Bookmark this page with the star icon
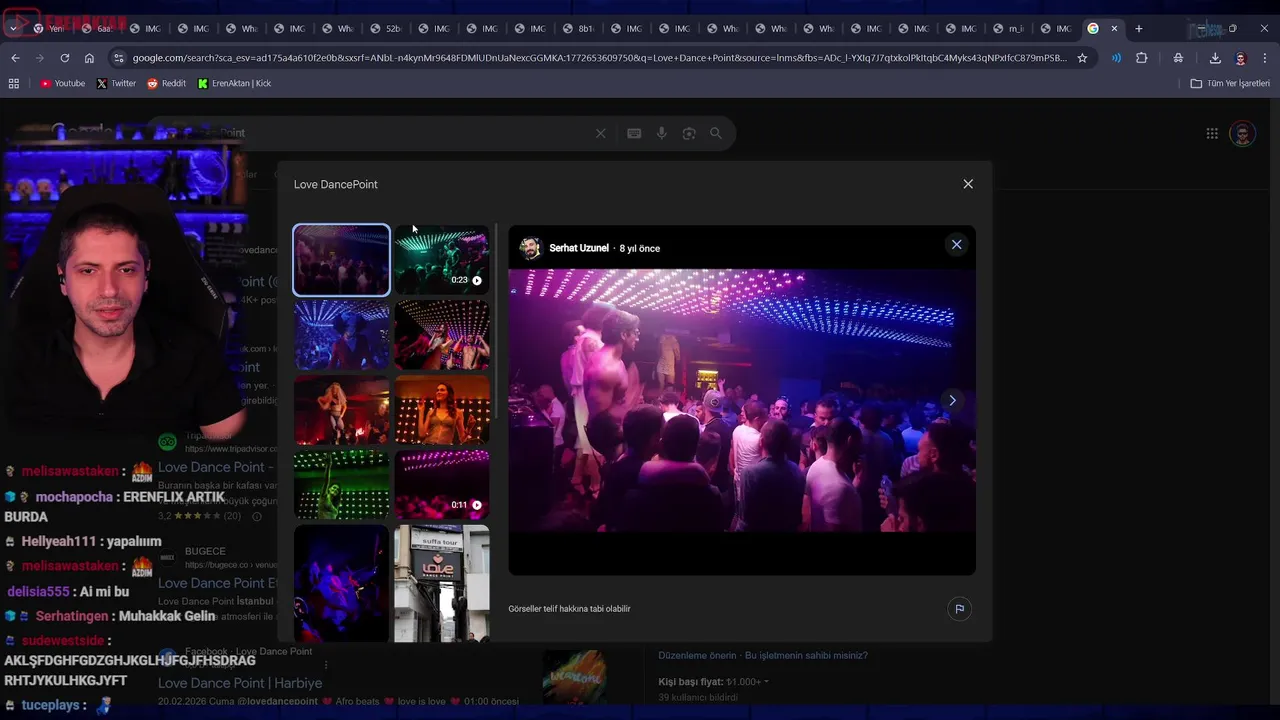Screen dimensions: 1280x720 coord(1082,58)
